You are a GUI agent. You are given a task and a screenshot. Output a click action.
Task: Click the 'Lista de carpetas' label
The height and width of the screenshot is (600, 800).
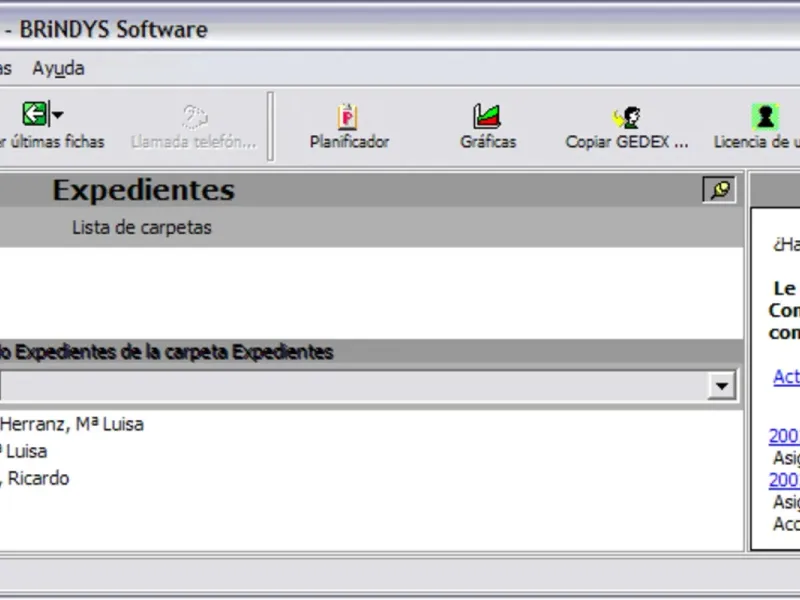pos(142,228)
